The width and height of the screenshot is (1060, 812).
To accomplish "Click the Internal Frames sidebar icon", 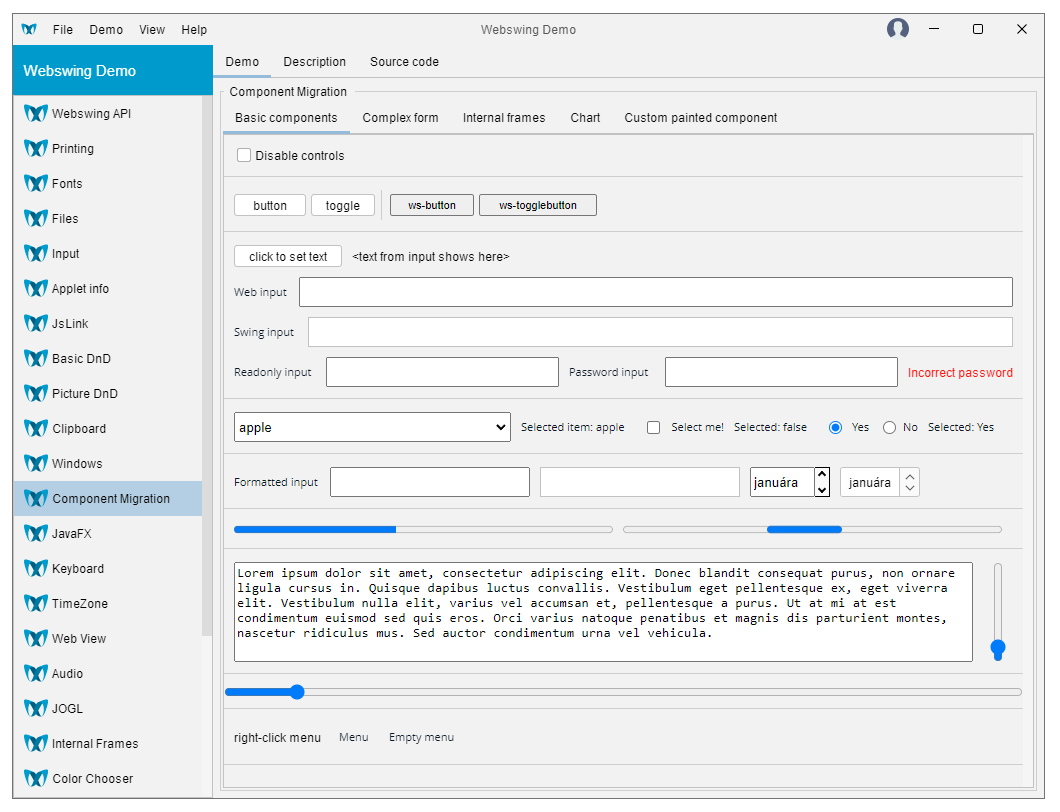I will (x=36, y=744).
